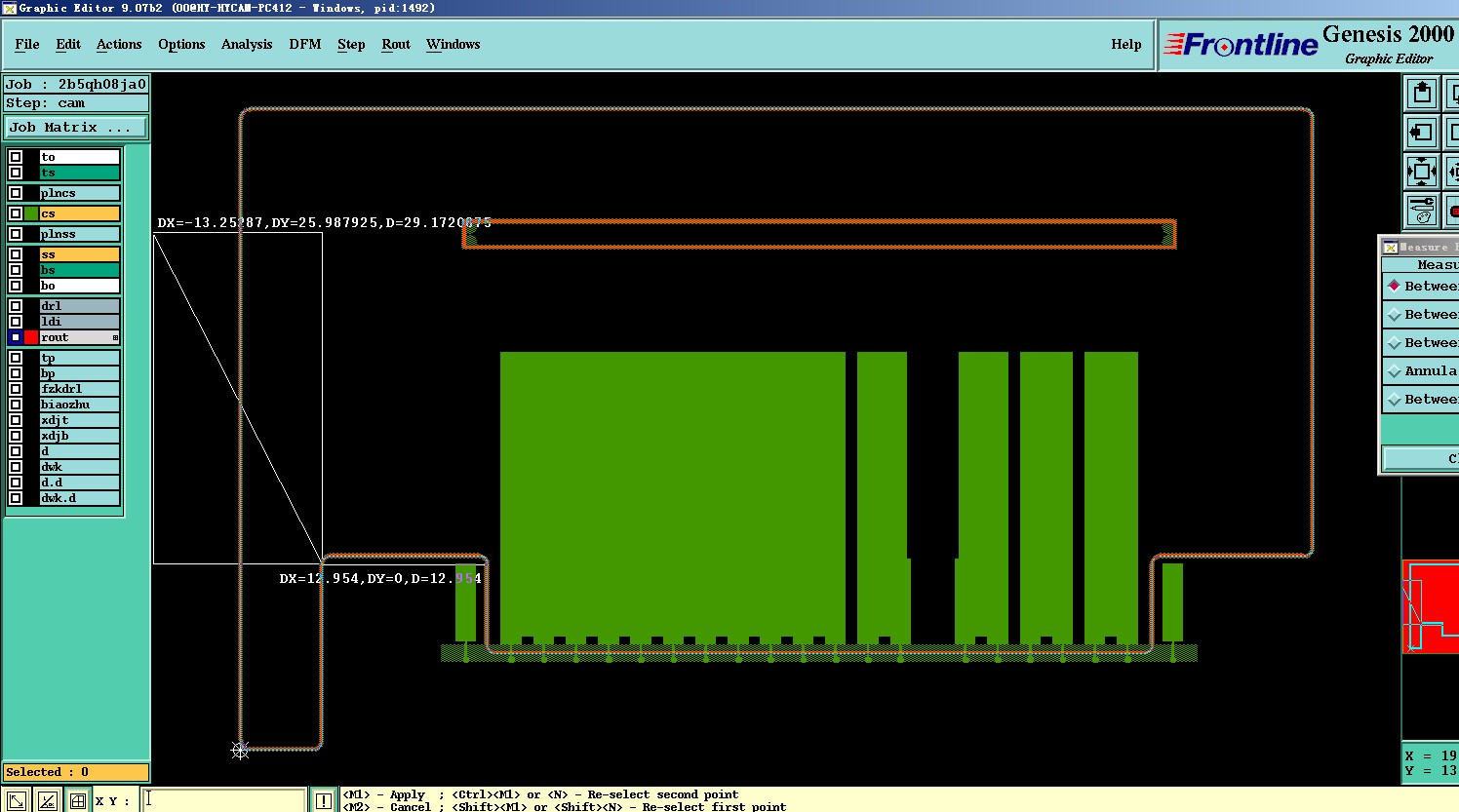Screen dimensions: 1459x812
Task: Select the dwk.d layer name
Action: [x=80, y=498]
